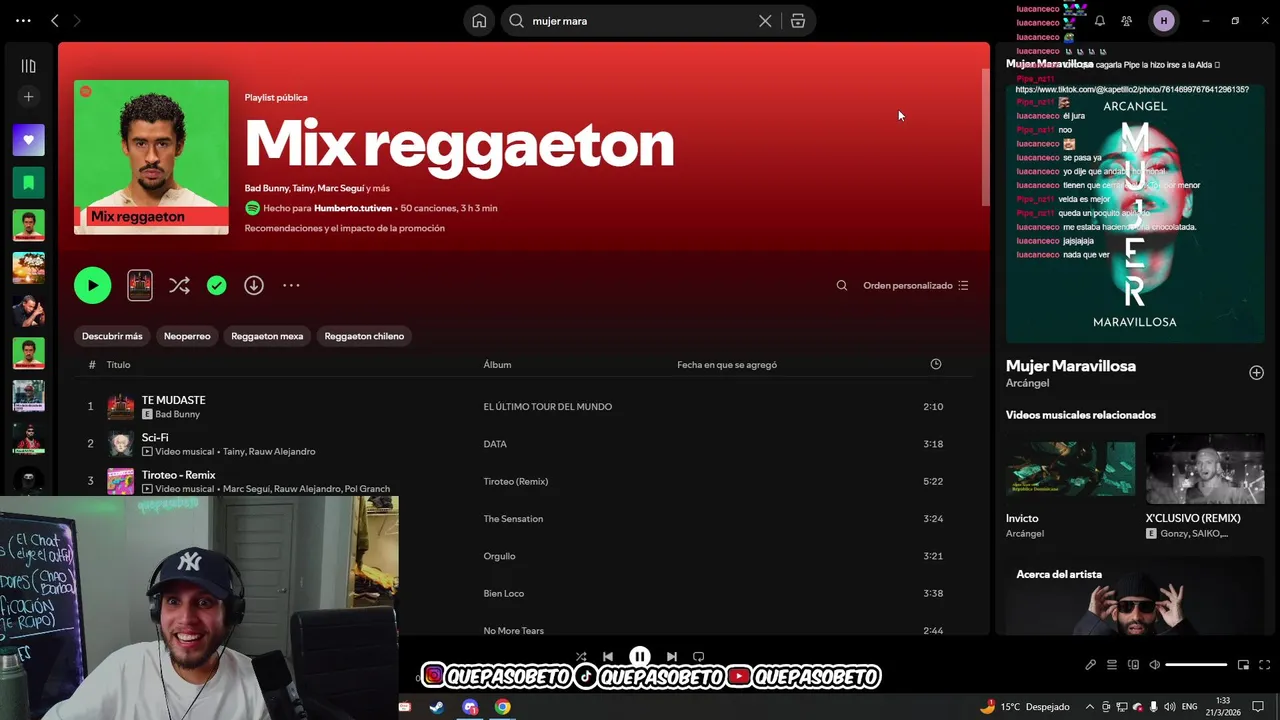Open album link 'The Sensation'

click(x=513, y=519)
